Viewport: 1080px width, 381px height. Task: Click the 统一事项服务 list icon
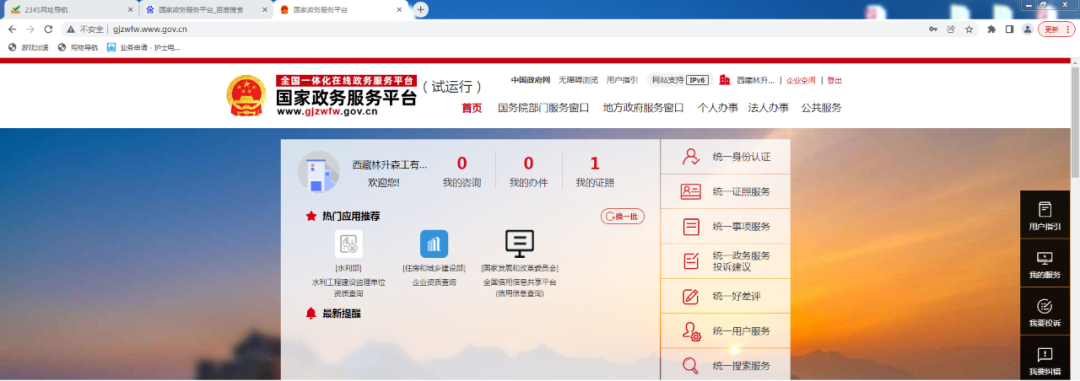pyautogui.click(x=690, y=227)
